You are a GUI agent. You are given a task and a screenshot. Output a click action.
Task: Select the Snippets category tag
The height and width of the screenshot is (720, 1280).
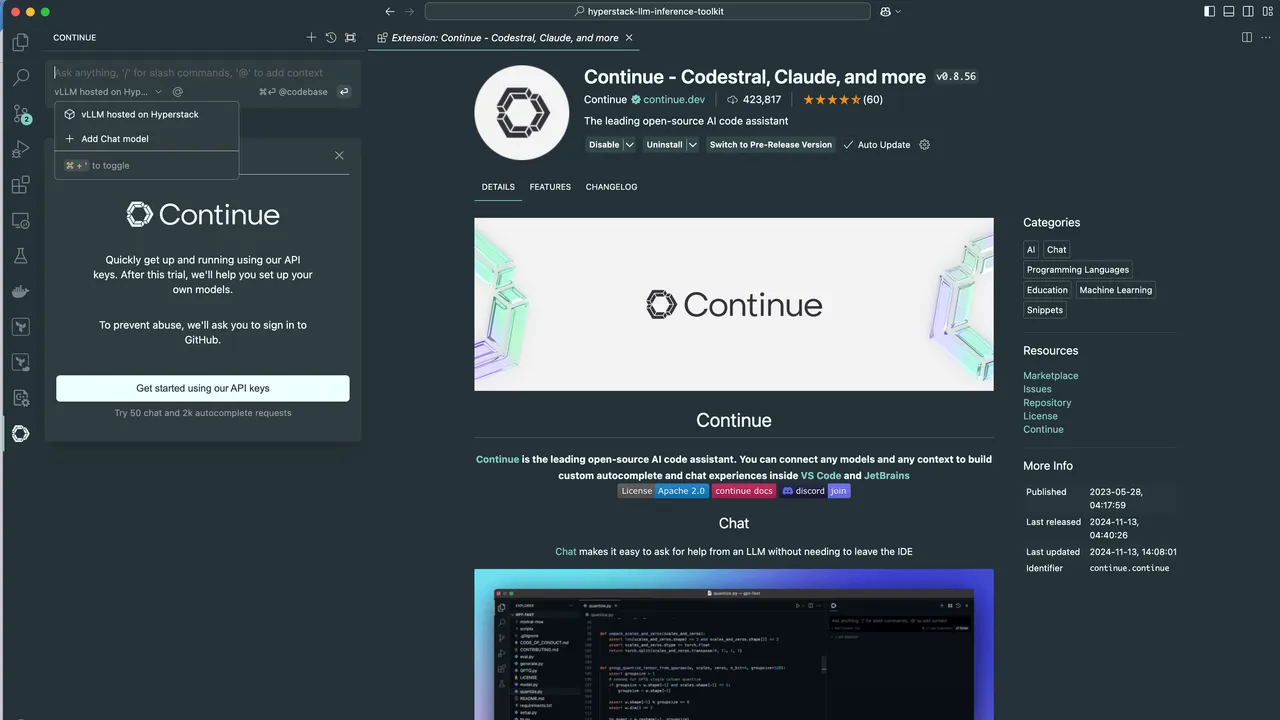coord(1045,310)
